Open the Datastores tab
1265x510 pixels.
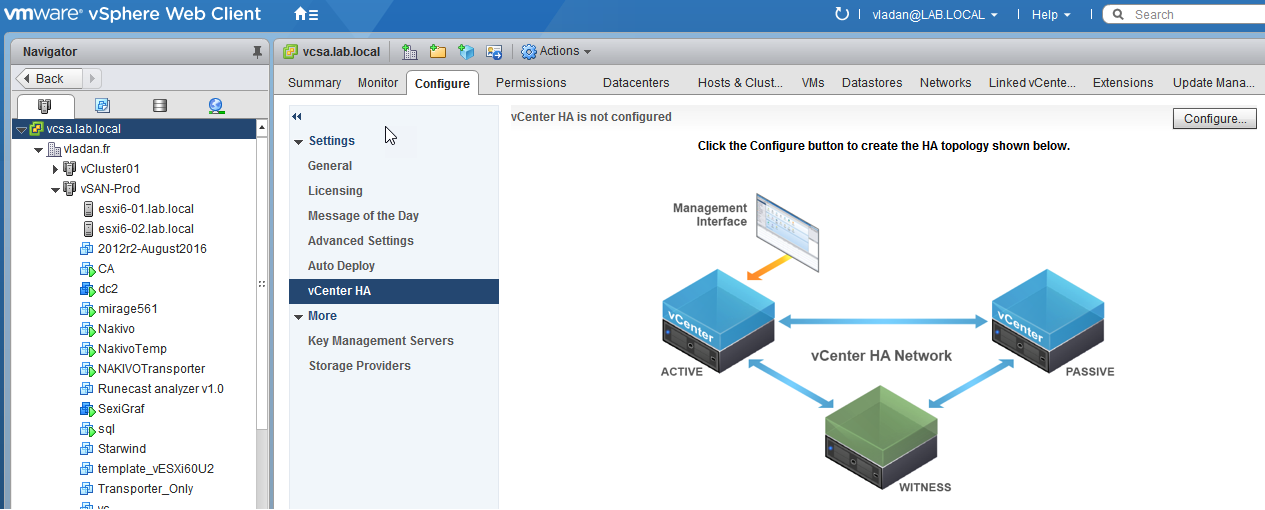click(x=872, y=83)
